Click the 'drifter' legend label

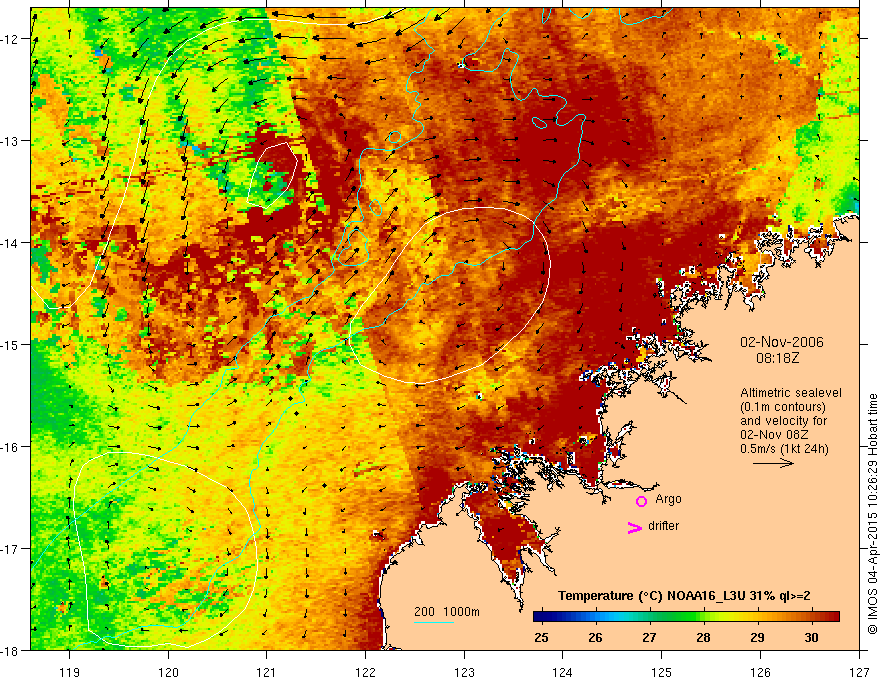[663, 526]
